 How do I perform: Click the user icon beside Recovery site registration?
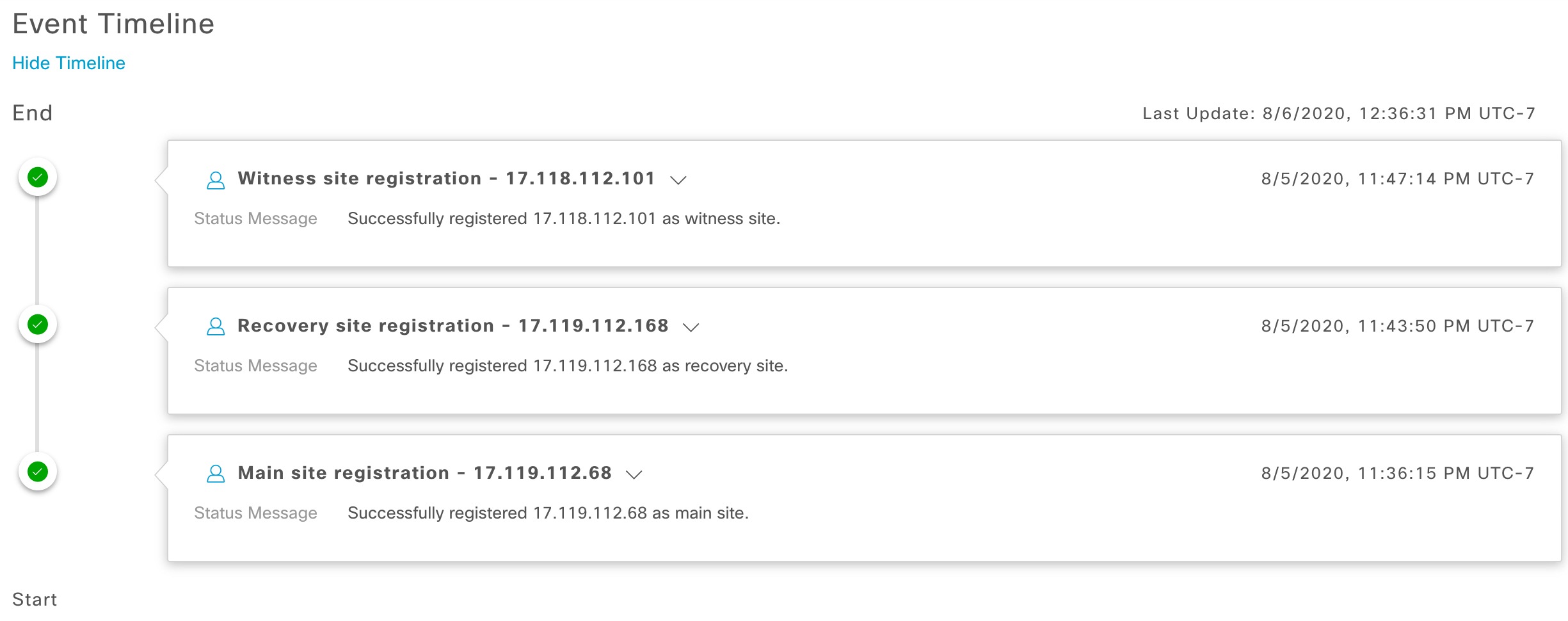click(216, 327)
